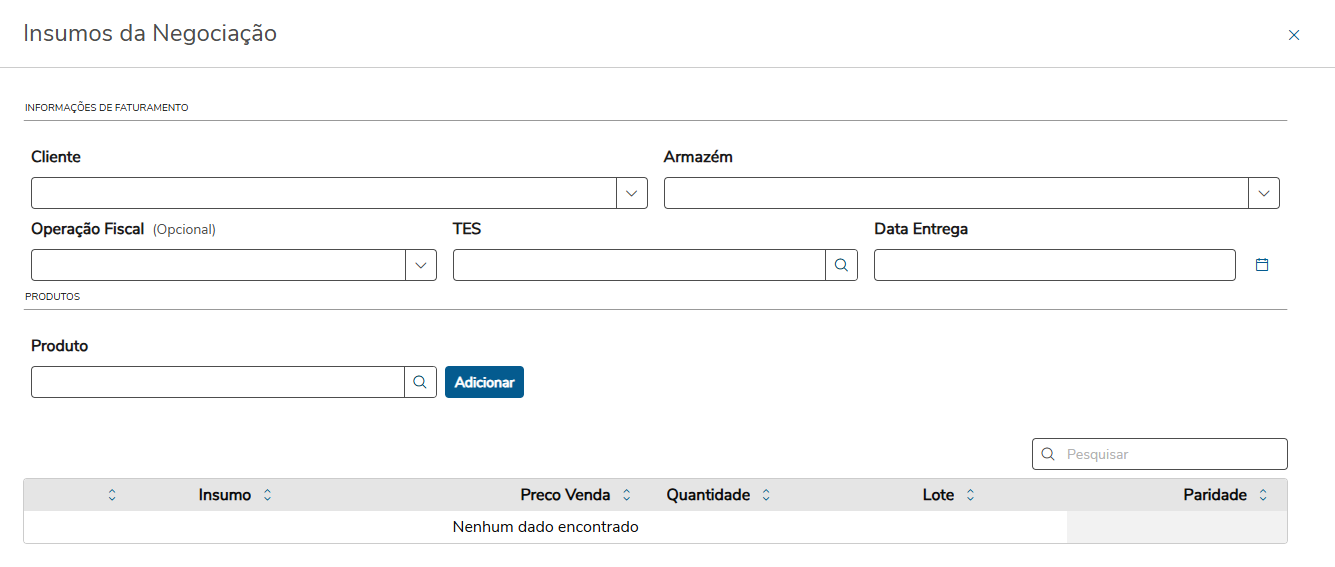
Task: Click the TES text field
Action: click(x=638, y=265)
